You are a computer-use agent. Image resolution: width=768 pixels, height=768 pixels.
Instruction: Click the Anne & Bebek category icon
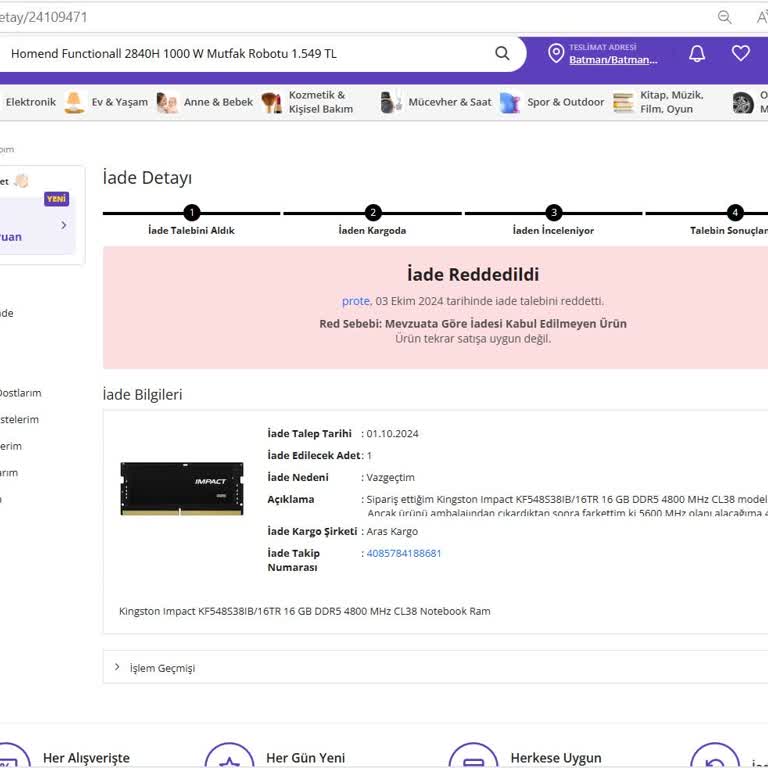[x=167, y=102]
